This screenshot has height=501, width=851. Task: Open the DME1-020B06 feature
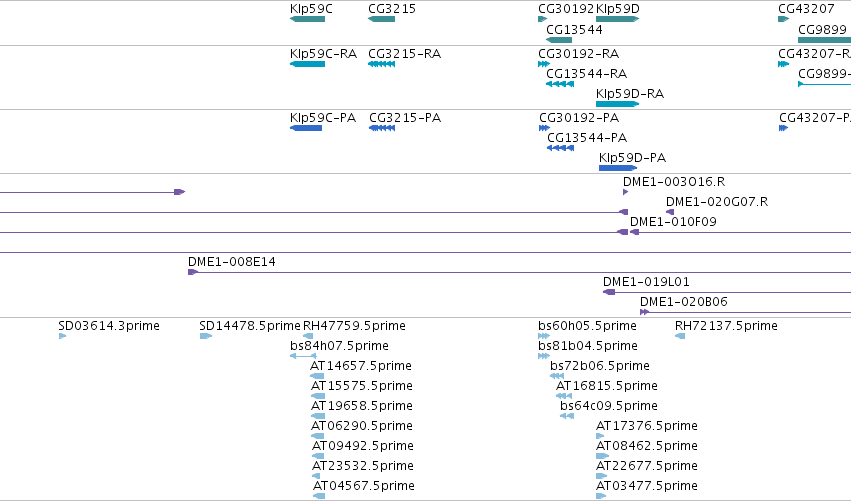(x=745, y=312)
